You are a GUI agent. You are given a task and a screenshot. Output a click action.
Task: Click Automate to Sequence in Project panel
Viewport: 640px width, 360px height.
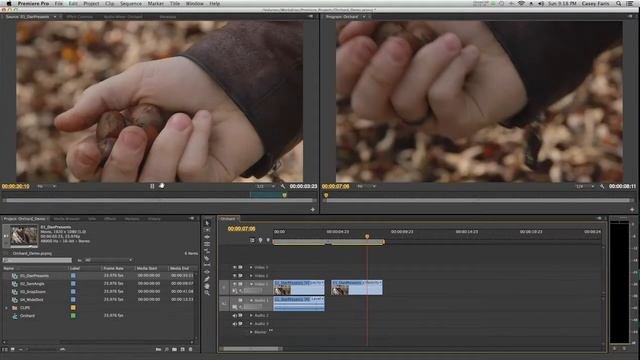158,349
